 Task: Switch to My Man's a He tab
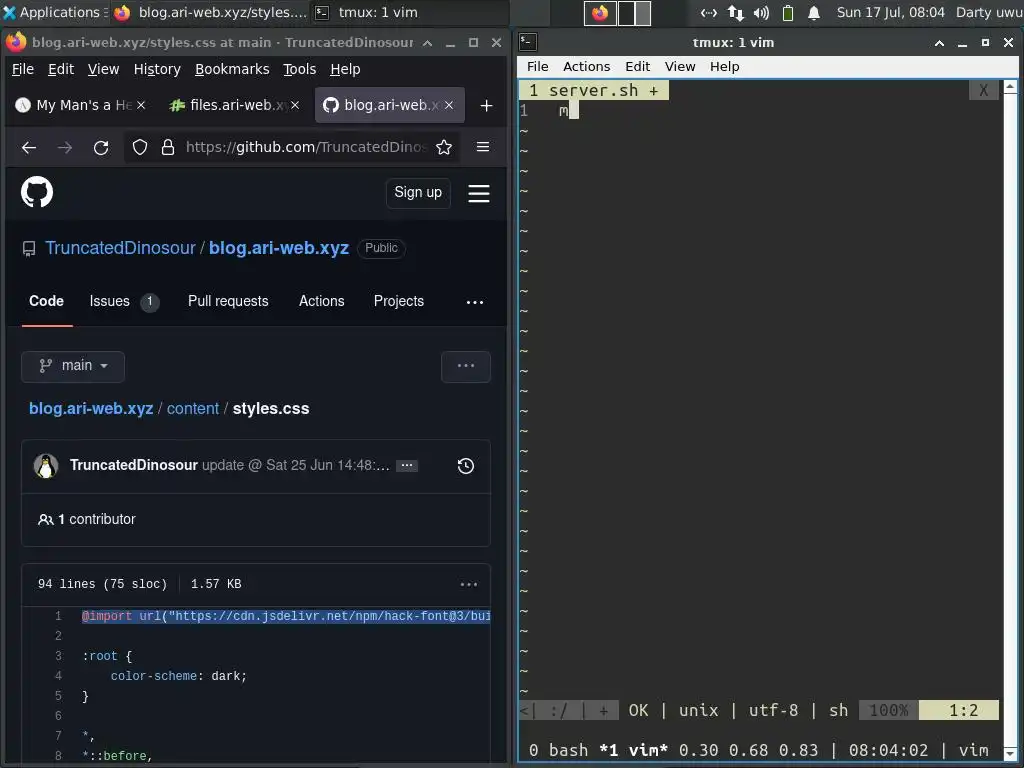[80, 105]
